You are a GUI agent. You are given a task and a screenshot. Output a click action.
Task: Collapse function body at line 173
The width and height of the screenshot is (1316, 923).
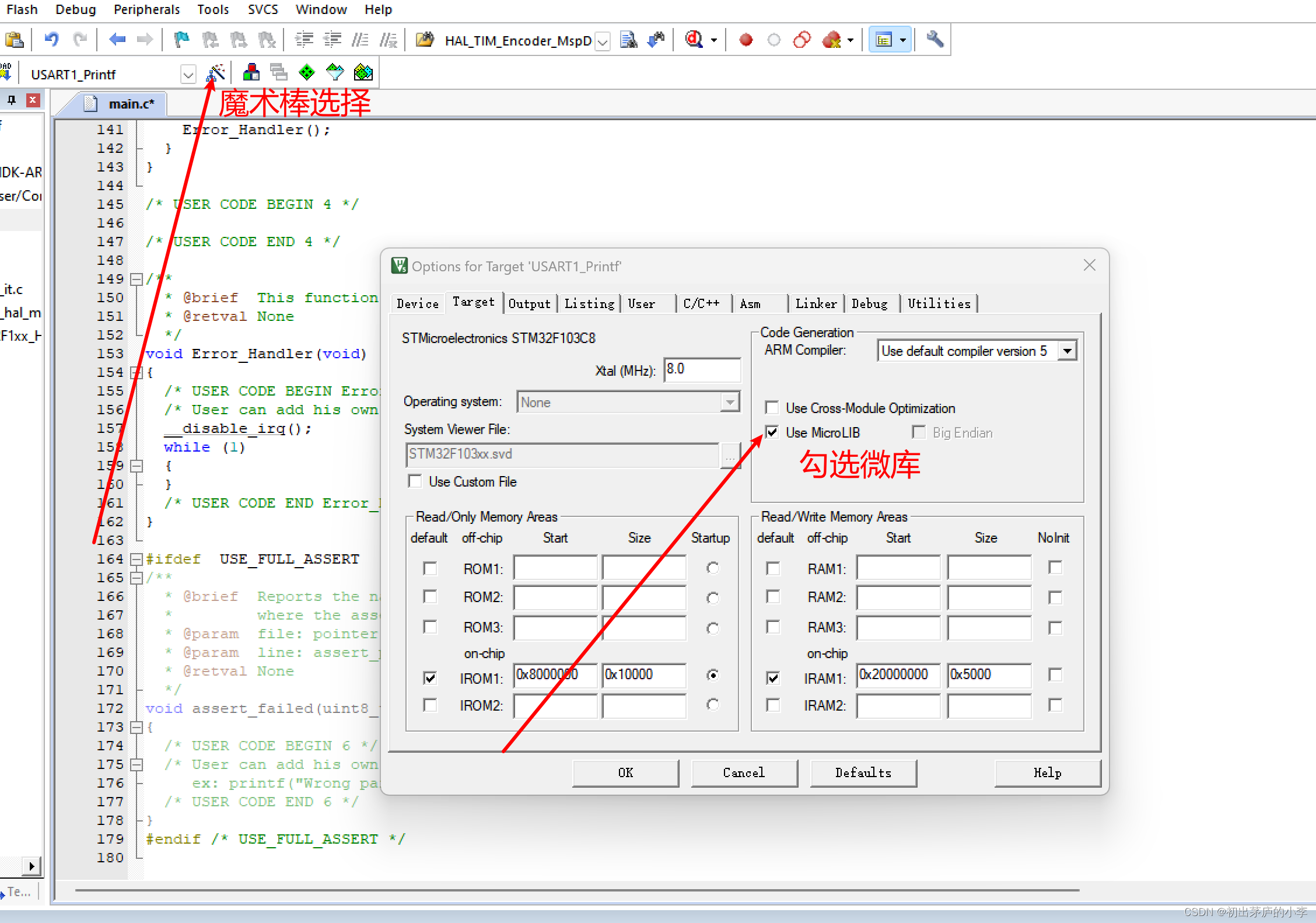click(x=136, y=727)
